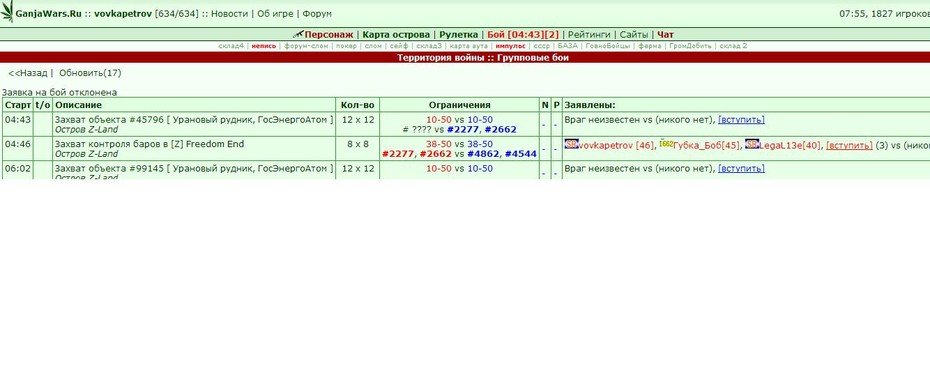
Task: Open the ГовноБойцы quick link
Action: 608,46
